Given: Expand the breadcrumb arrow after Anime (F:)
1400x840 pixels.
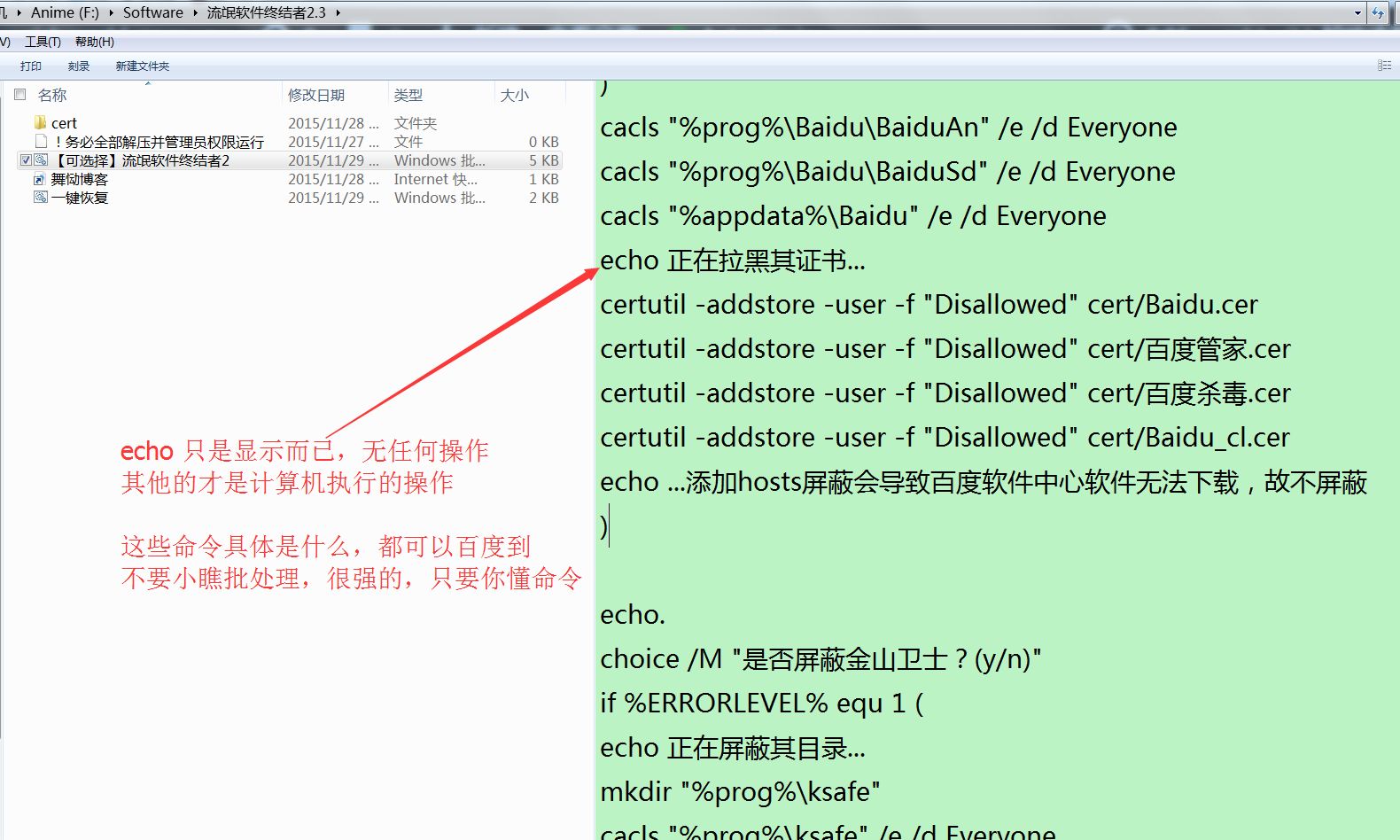Looking at the screenshot, I should pyautogui.click(x=111, y=12).
